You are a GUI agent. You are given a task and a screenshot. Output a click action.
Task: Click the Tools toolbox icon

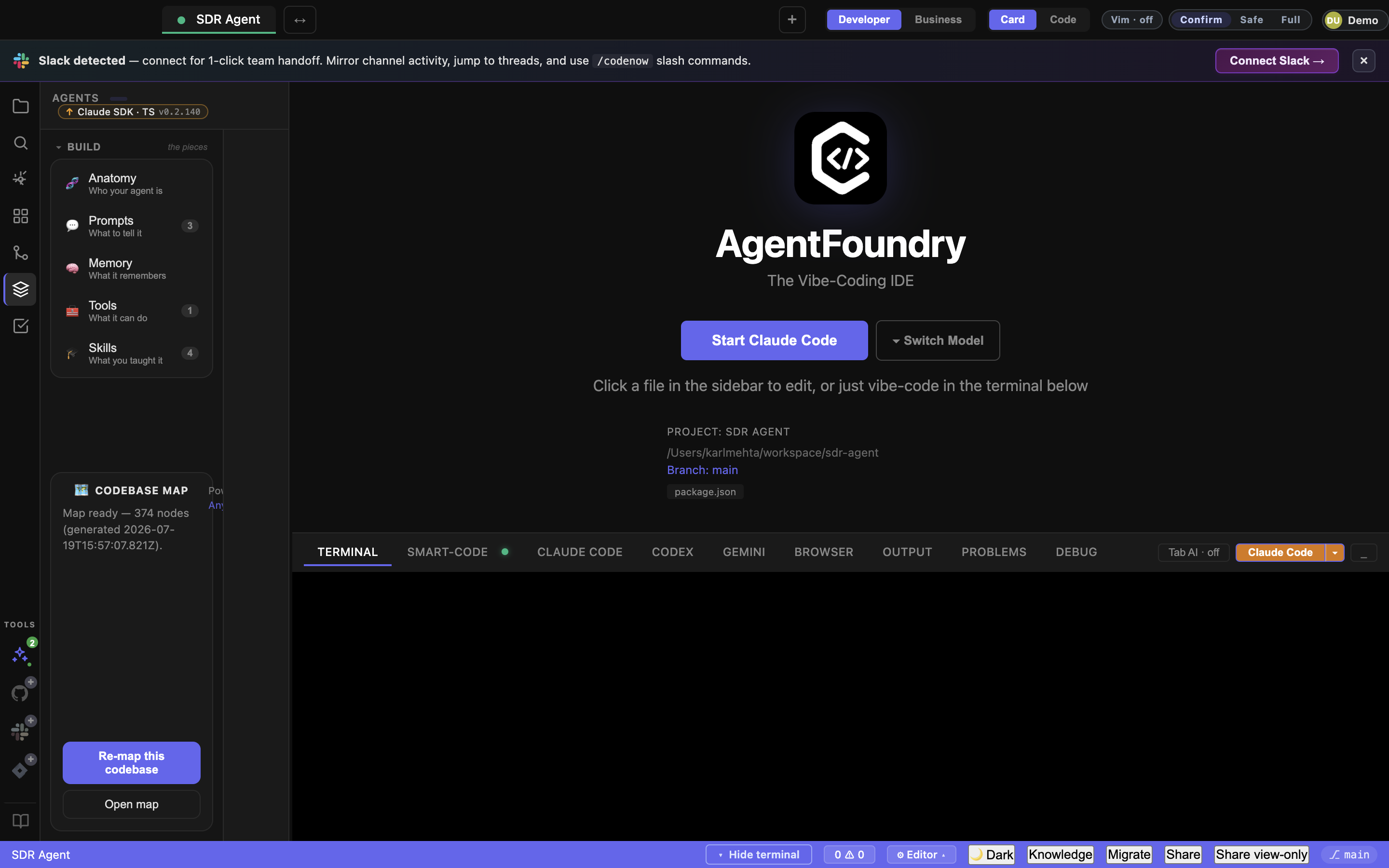tap(72, 311)
